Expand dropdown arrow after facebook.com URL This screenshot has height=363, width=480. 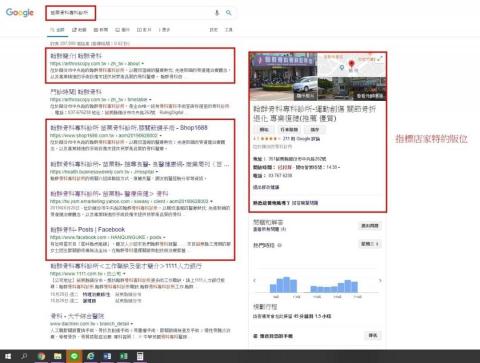tap(165, 237)
